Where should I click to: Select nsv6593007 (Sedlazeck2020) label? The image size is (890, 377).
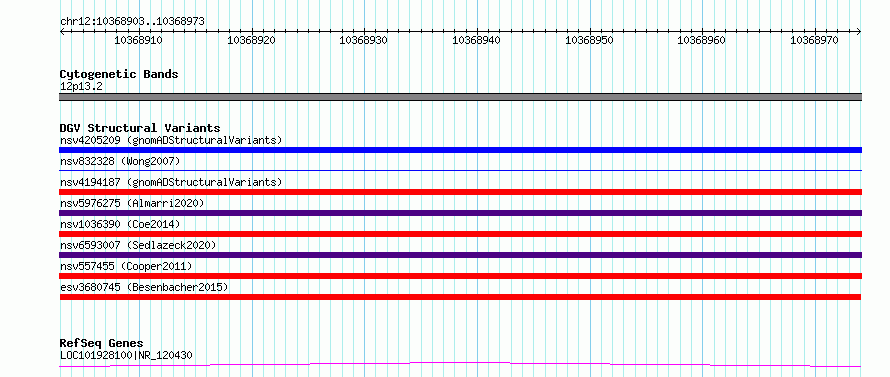pos(138,245)
